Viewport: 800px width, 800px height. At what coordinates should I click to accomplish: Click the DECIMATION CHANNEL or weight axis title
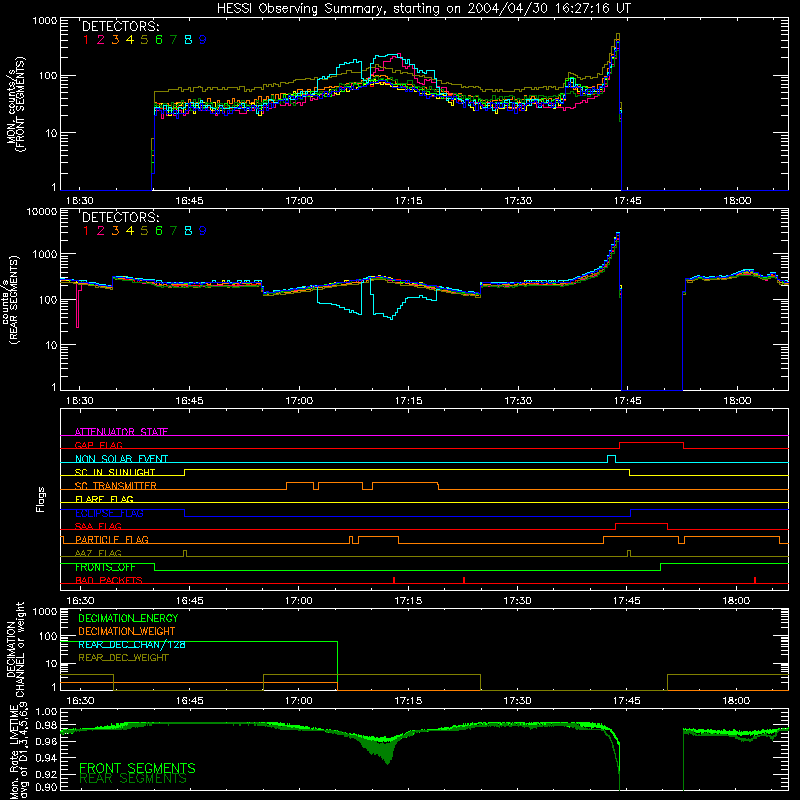(15, 649)
